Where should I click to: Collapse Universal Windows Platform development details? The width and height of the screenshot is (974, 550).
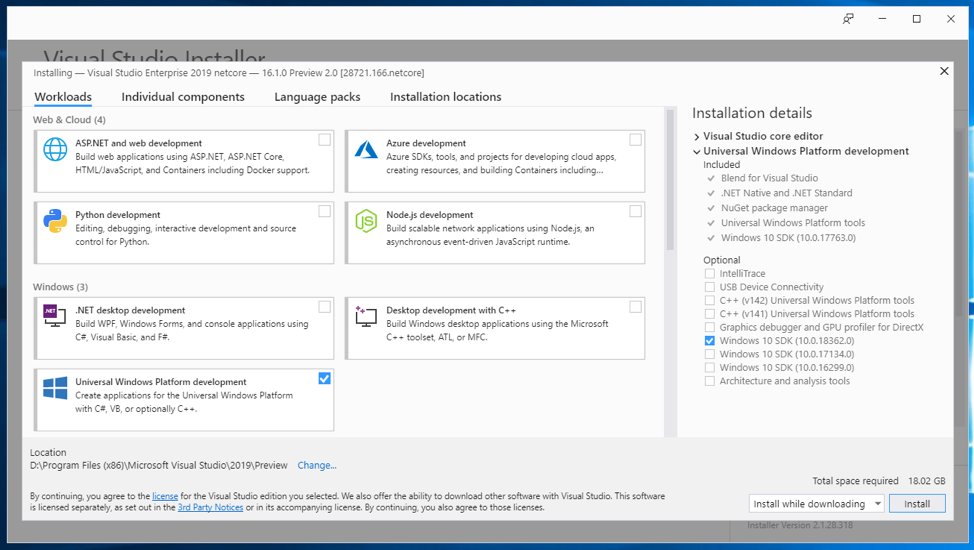tap(697, 152)
